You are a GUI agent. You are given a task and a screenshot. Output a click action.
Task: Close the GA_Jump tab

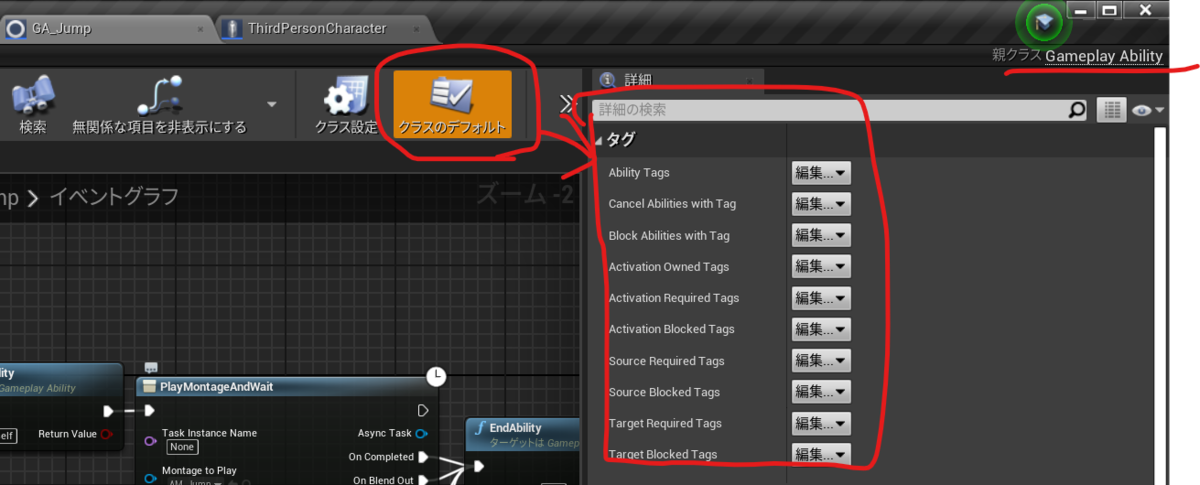pyautogui.click(x=200, y=29)
